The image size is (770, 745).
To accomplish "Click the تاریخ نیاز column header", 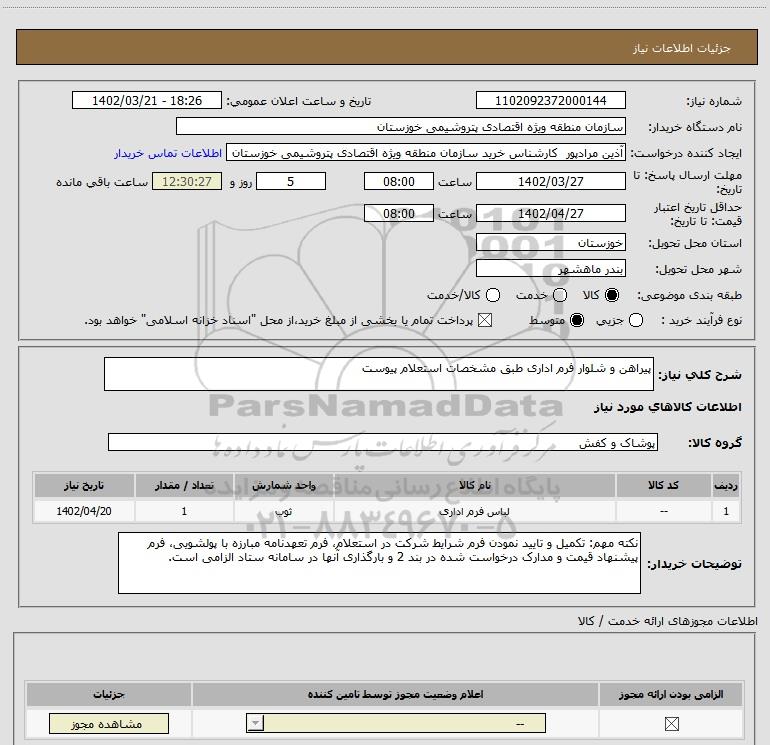I will click(84, 485).
